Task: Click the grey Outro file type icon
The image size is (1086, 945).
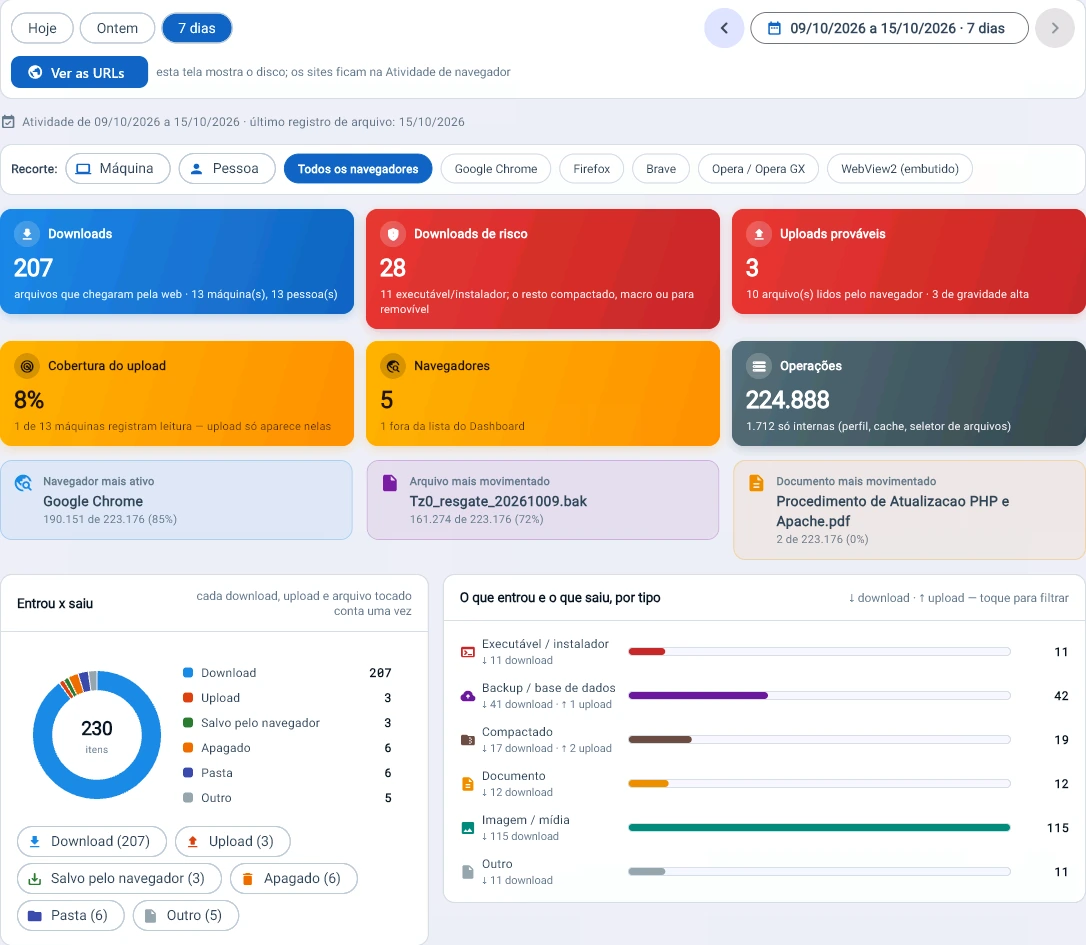Action: point(468,872)
